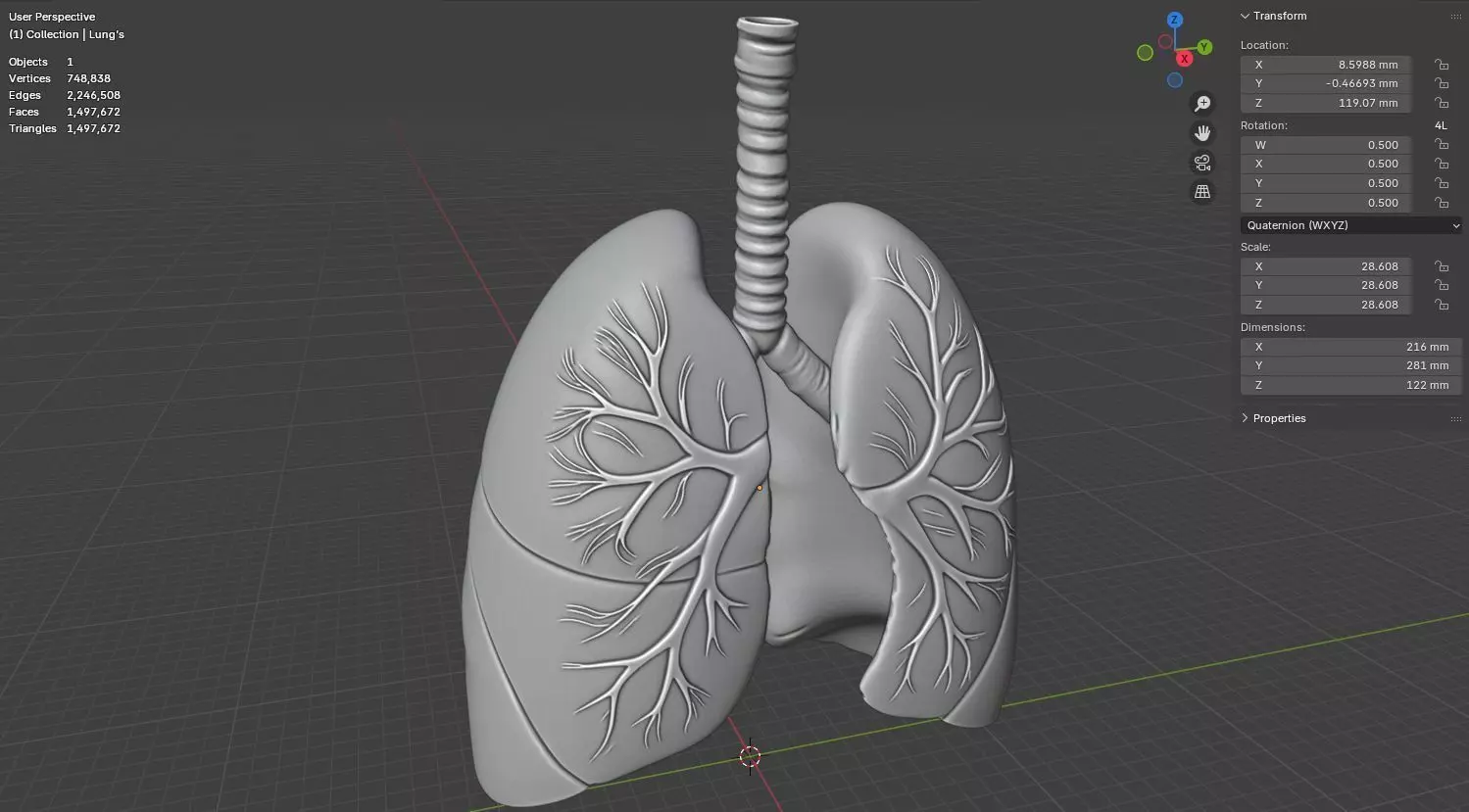Click the Dimensions Z 122 mm field

point(1351,385)
